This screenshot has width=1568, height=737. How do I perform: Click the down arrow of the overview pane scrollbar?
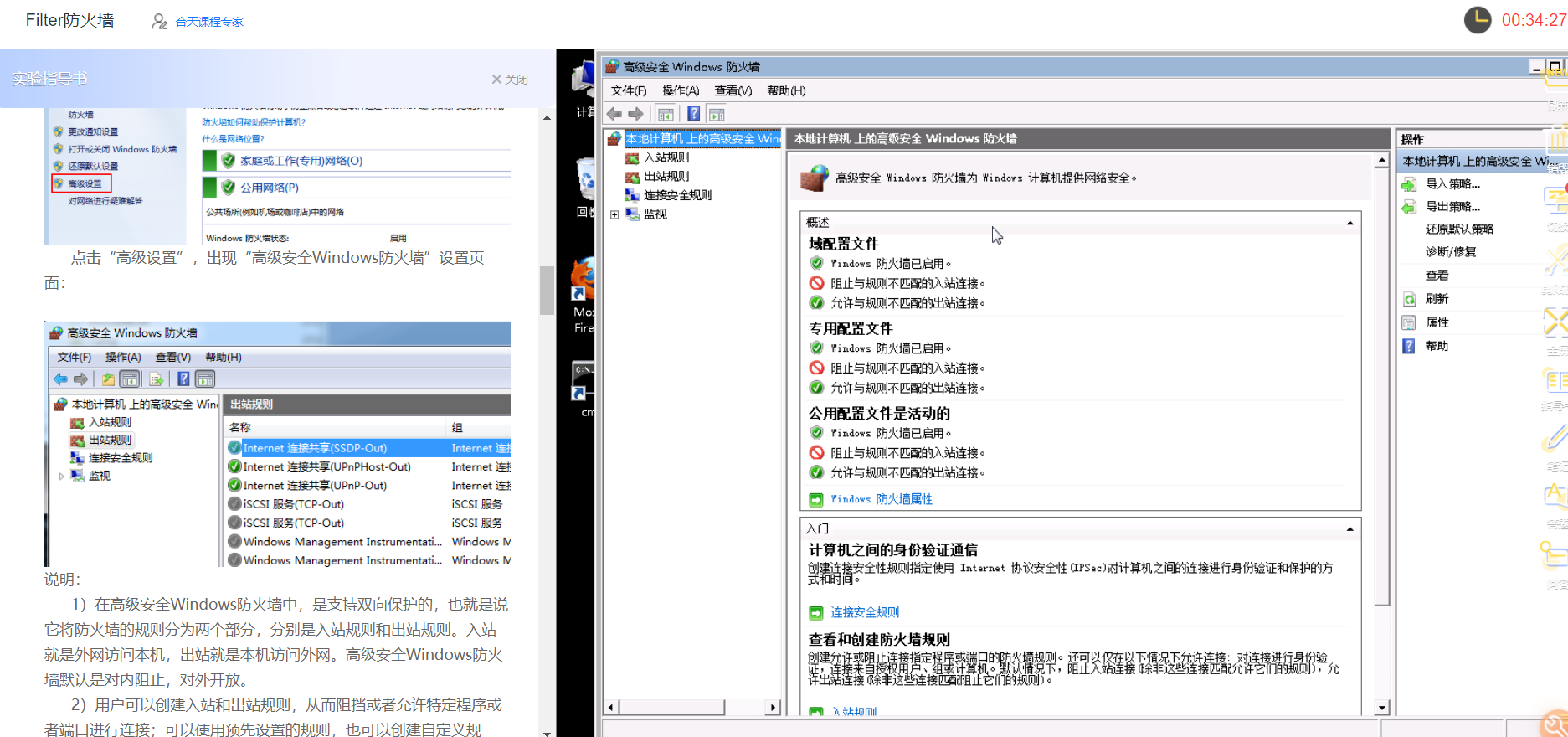click(1381, 708)
